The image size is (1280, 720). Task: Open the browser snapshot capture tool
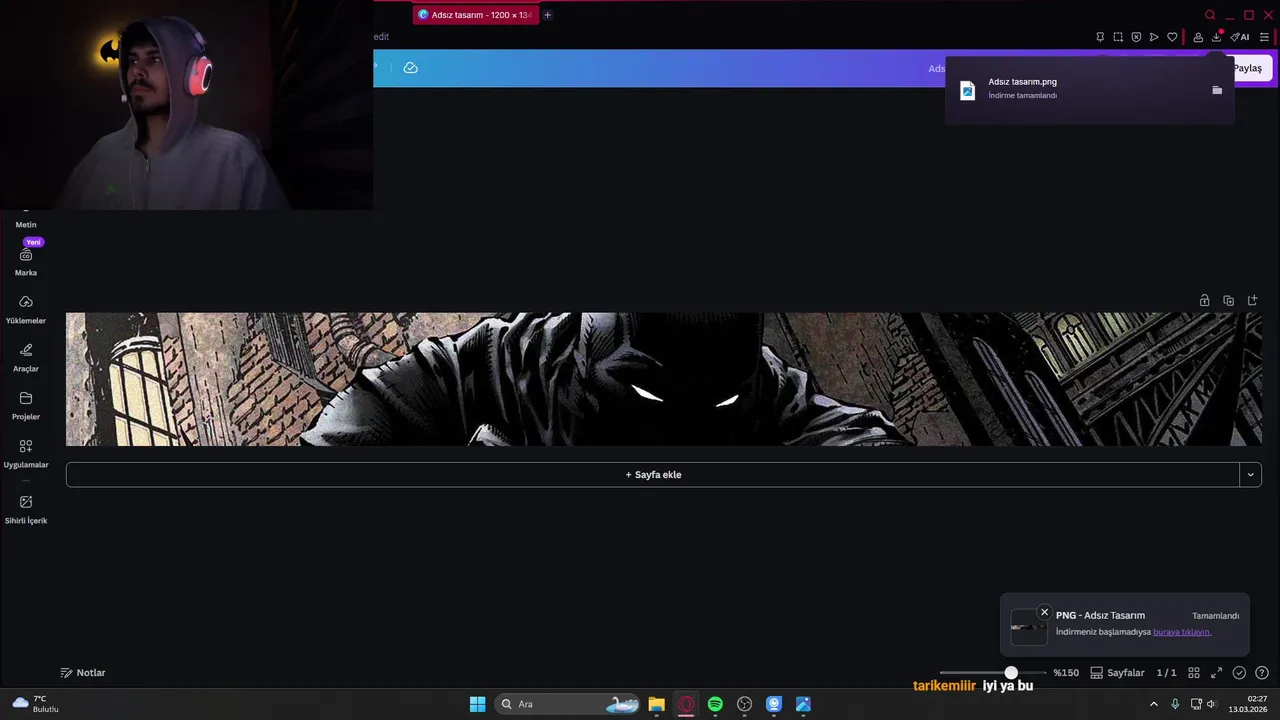coord(1118,37)
